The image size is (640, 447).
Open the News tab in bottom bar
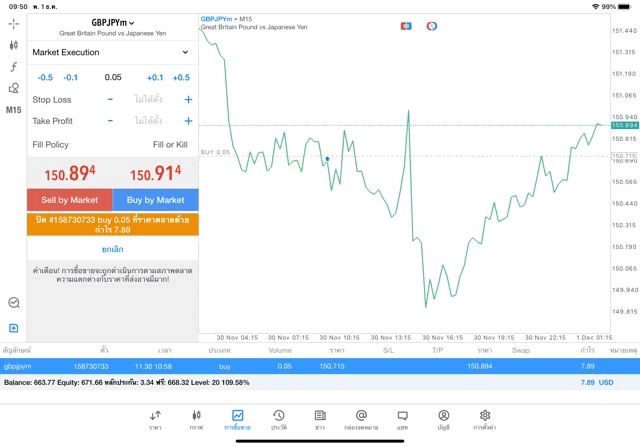click(x=320, y=420)
